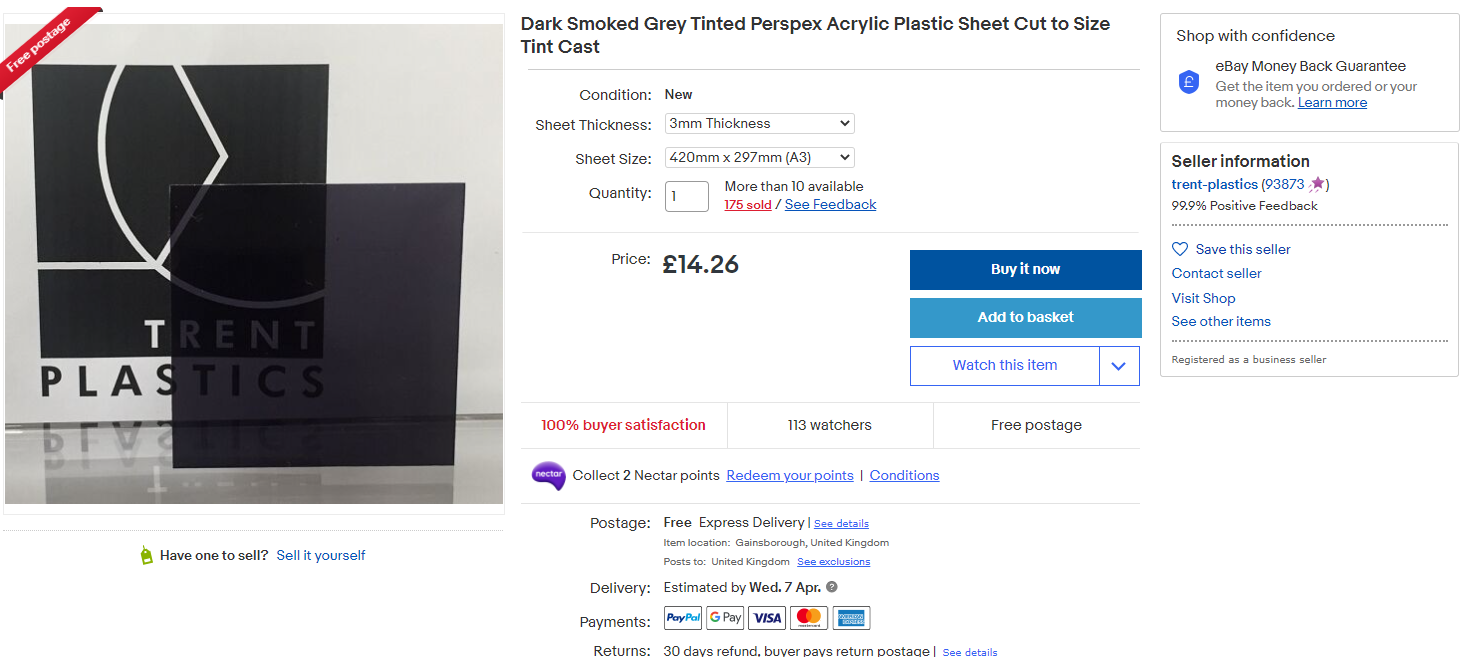Click the Mastercard payment icon
1483x657 pixels.
tap(809, 617)
